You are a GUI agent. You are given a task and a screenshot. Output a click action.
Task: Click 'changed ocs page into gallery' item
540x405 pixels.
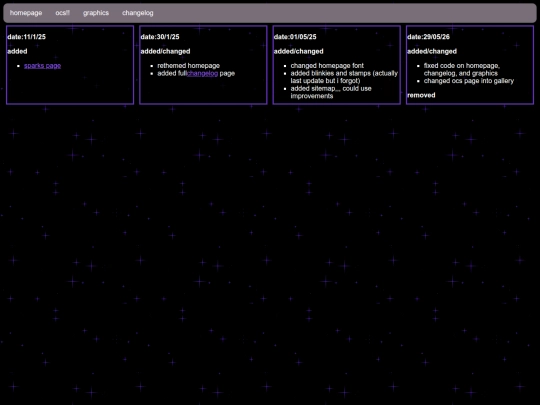coord(469,81)
